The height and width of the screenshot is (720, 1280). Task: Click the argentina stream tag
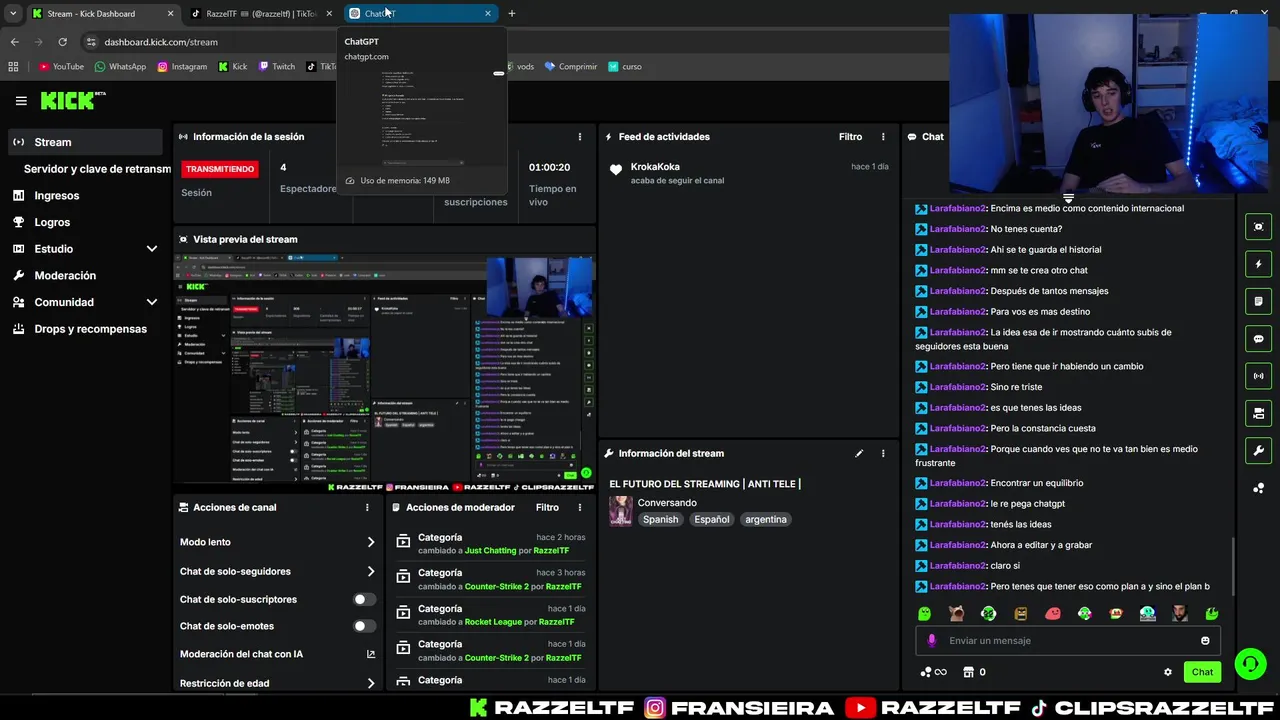(766, 520)
